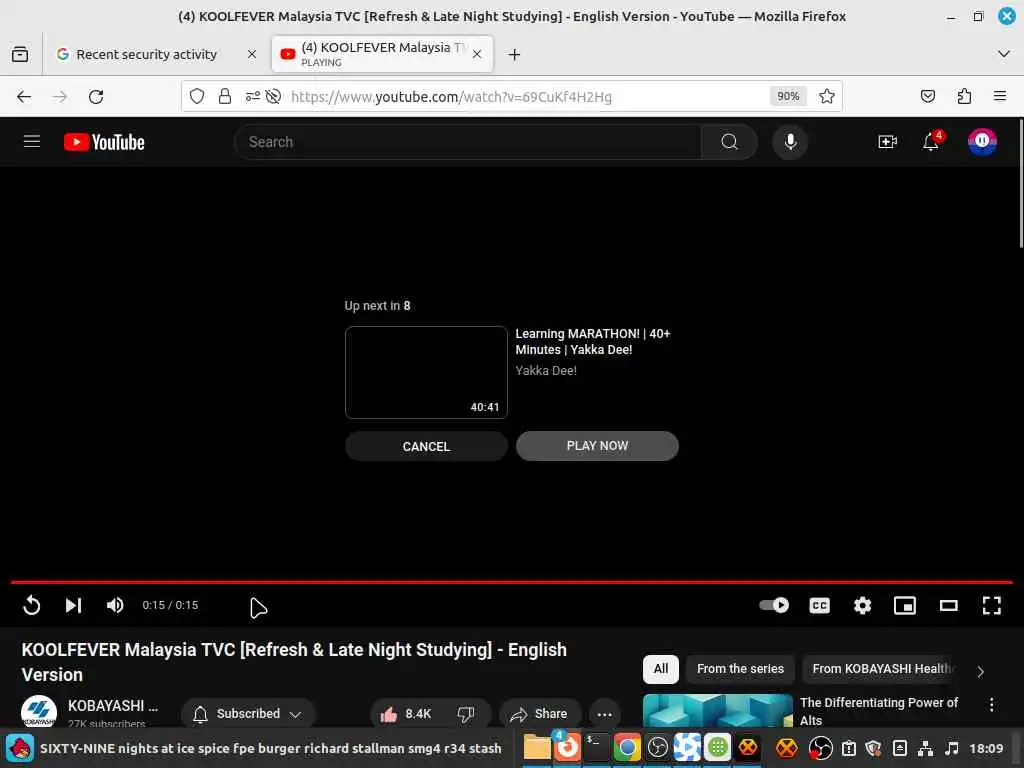Reset the 90% zoom indicator
The image size is (1024, 768).
(788, 97)
